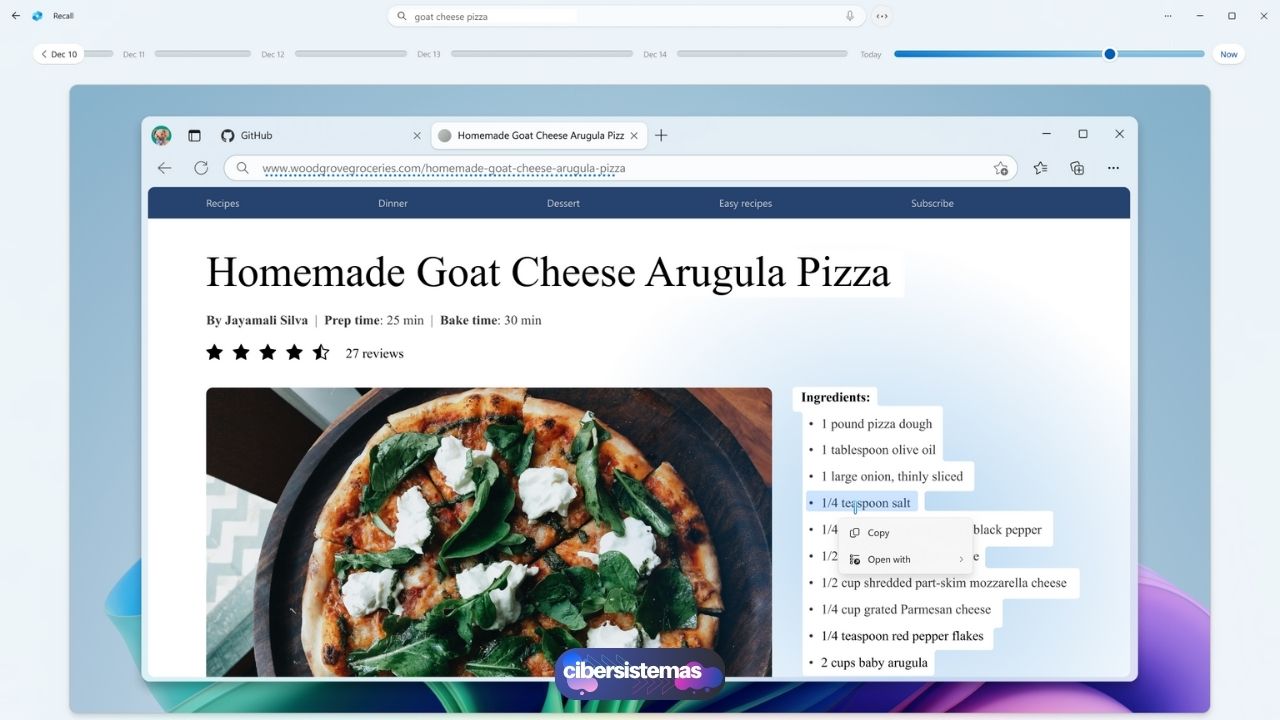Select the 1/4 cup grated Parmesan cheese line
The image size is (1280, 720).
click(x=906, y=610)
